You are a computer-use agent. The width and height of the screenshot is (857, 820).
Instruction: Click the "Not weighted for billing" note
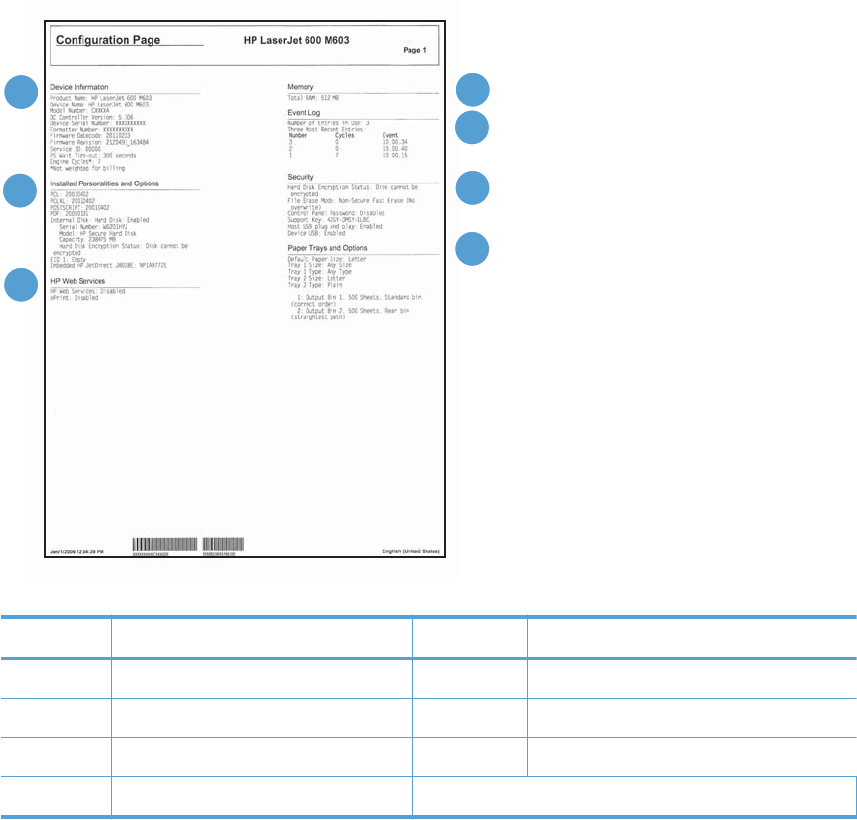87,168
